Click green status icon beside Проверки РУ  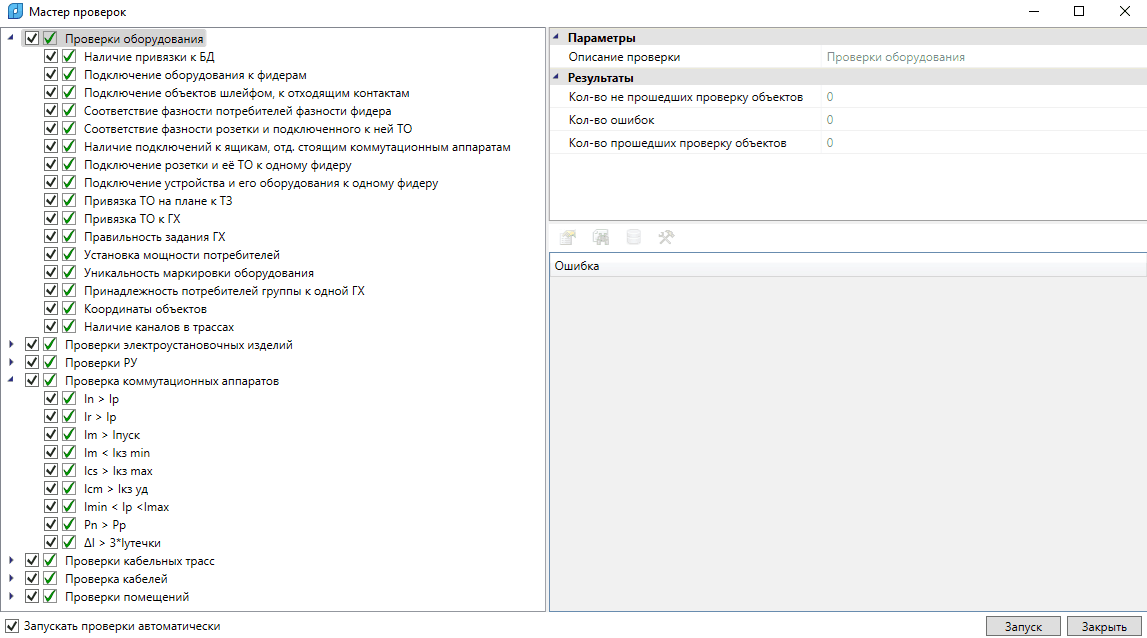point(50,363)
